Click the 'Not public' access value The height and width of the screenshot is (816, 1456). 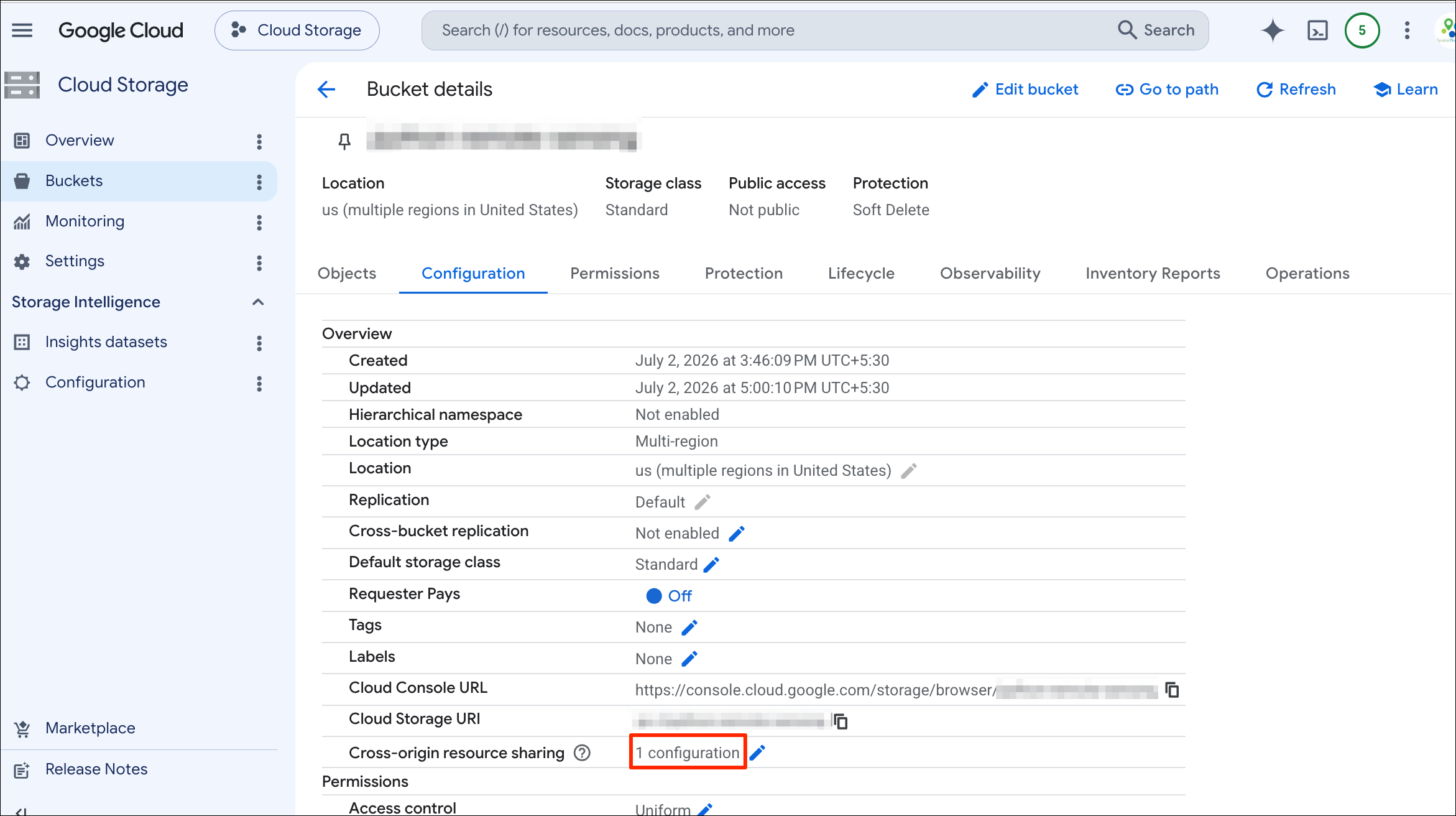(x=764, y=210)
